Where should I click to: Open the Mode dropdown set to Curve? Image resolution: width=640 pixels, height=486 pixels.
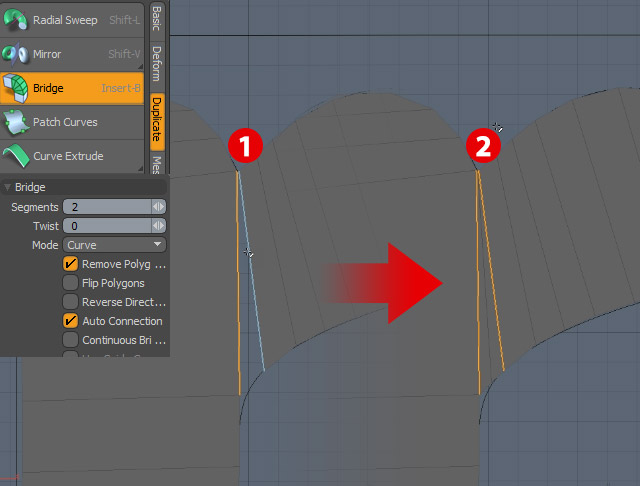[x=114, y=245]
